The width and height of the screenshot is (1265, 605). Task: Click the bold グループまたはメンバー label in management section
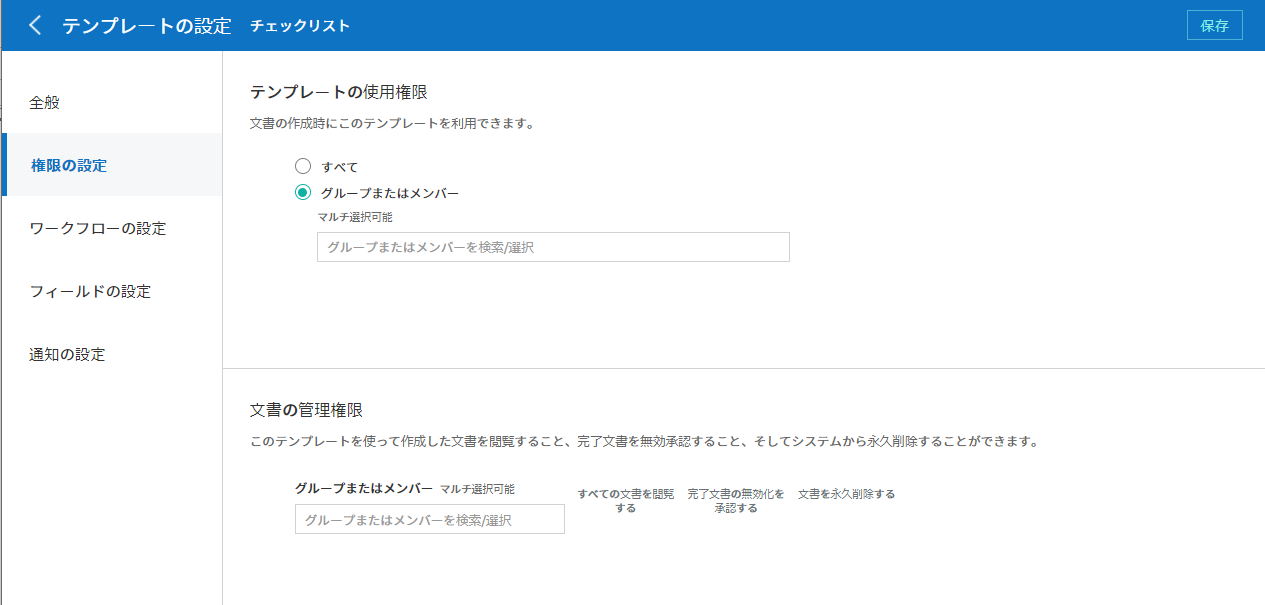pyautogui.click(x=364, y=488)
